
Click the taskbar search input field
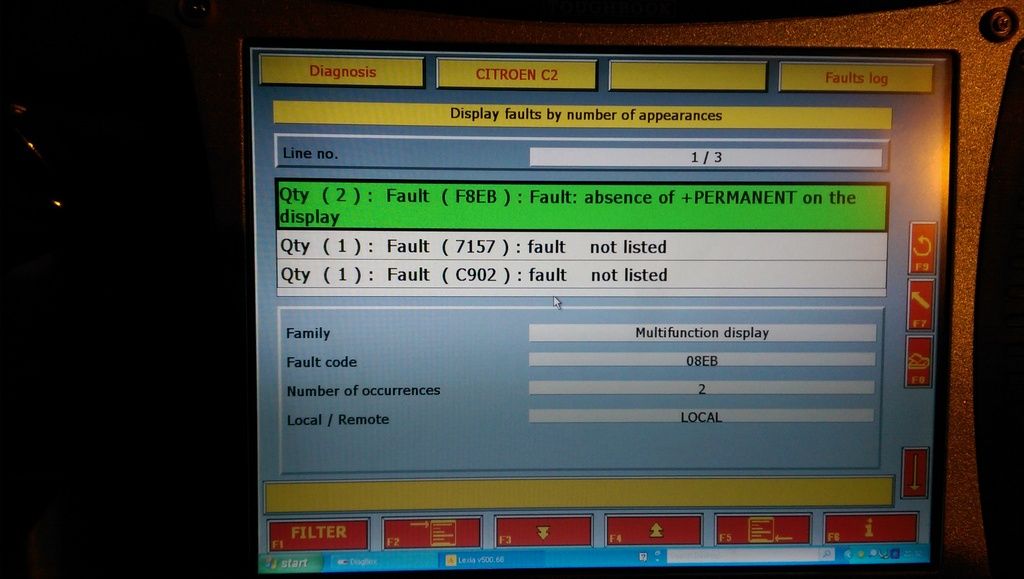(742, 555)
